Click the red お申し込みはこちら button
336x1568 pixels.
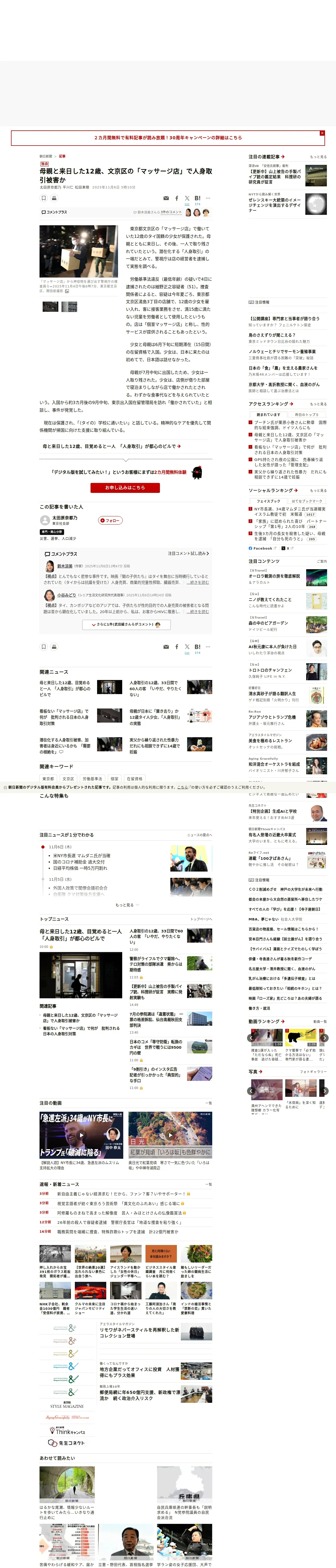pos(125,488)
